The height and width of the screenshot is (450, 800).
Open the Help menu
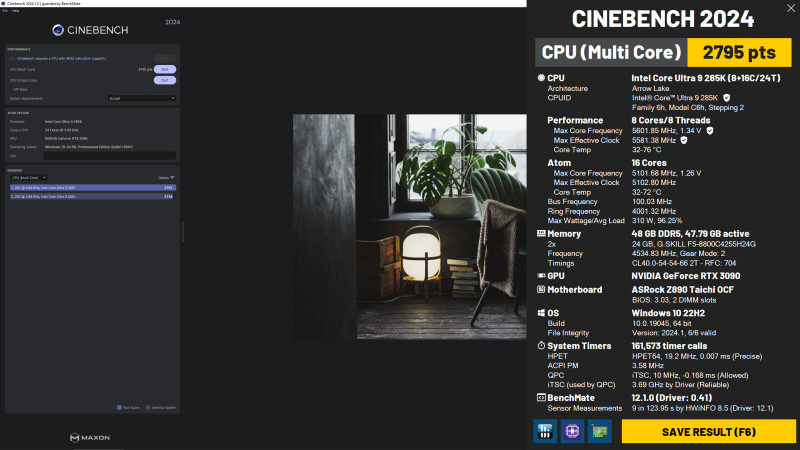16,10
